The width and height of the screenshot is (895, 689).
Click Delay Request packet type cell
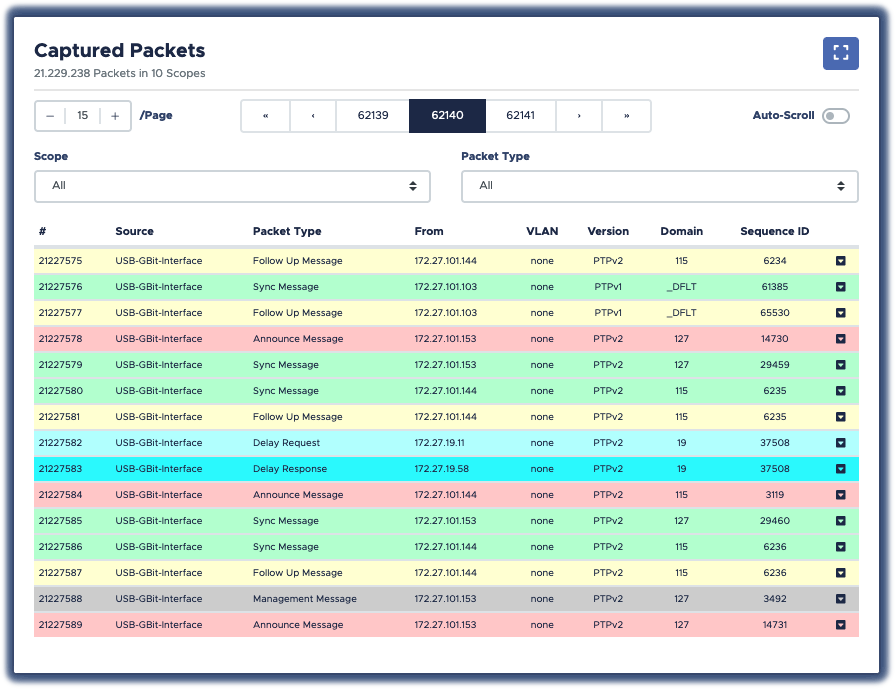point(287,443)
